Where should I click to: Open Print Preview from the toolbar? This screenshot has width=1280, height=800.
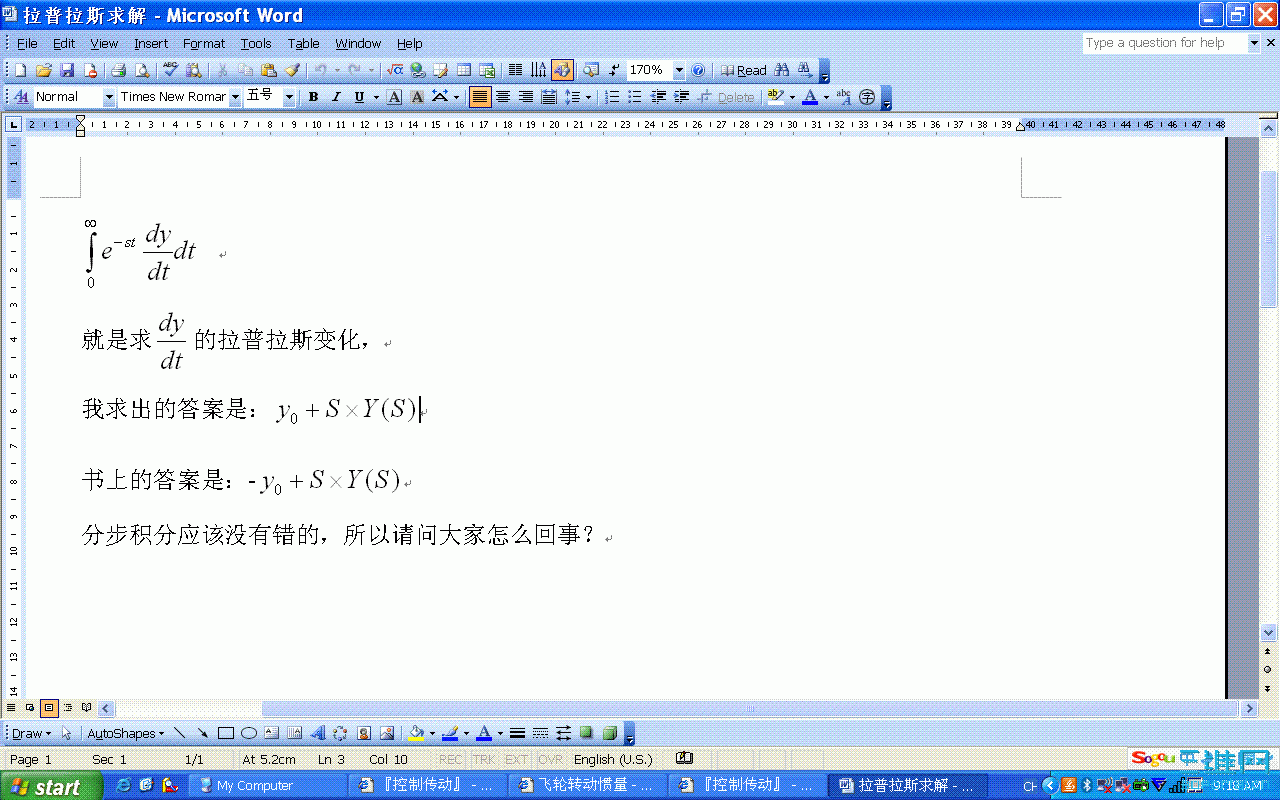pyautogui.click(x=142, y=70)
